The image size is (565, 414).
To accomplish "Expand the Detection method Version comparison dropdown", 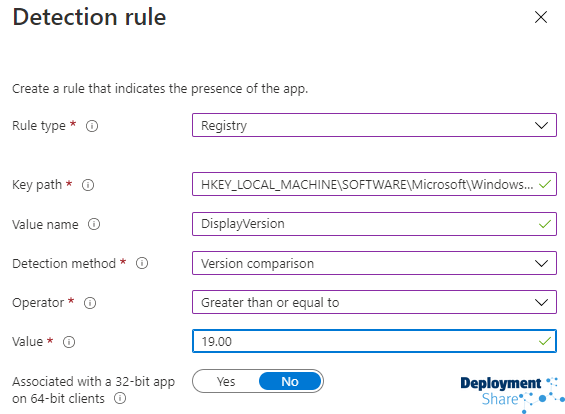I will [374, 263].
